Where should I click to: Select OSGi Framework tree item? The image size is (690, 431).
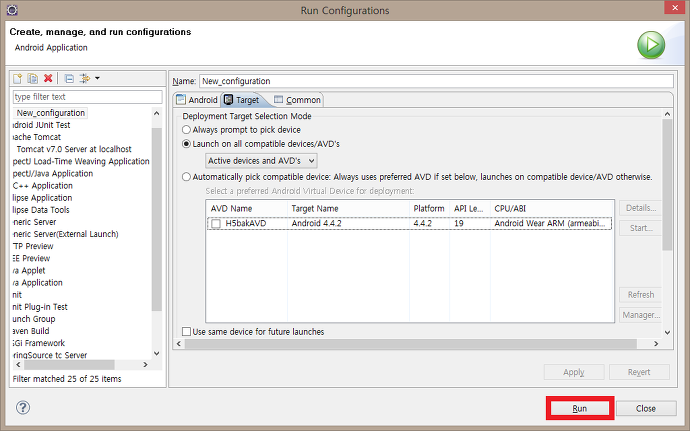click(x=39, y=343)
